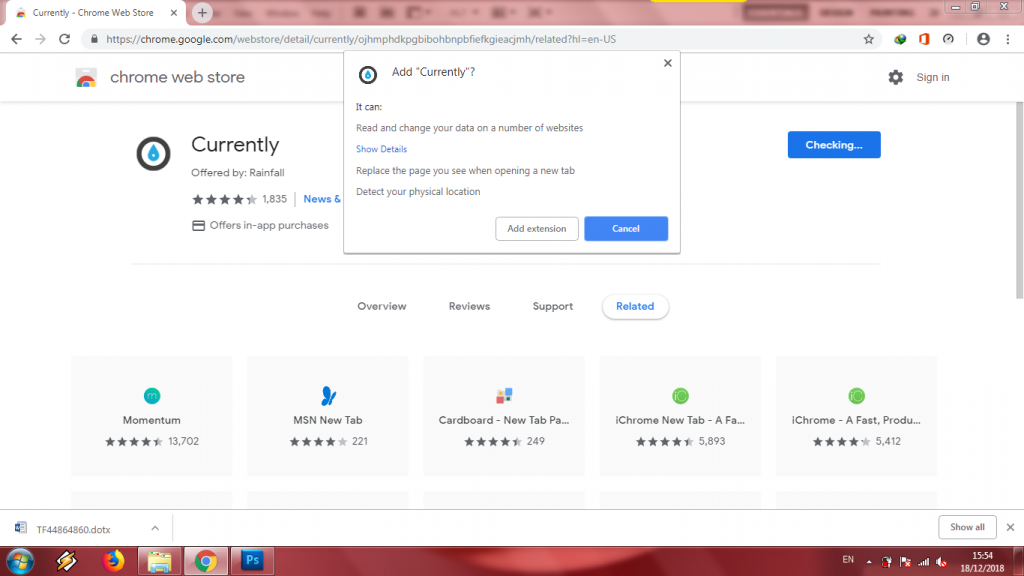
Task: Click the volume speaker tray icon
Action: [942, 562]
